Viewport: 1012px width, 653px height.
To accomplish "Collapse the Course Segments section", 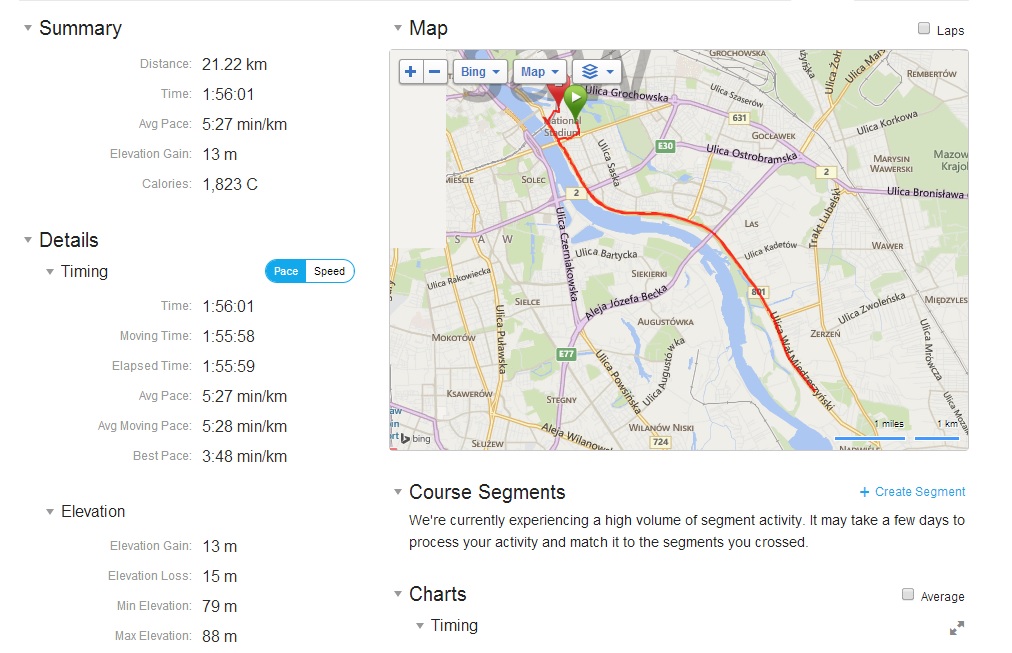I will pos(397,492).
